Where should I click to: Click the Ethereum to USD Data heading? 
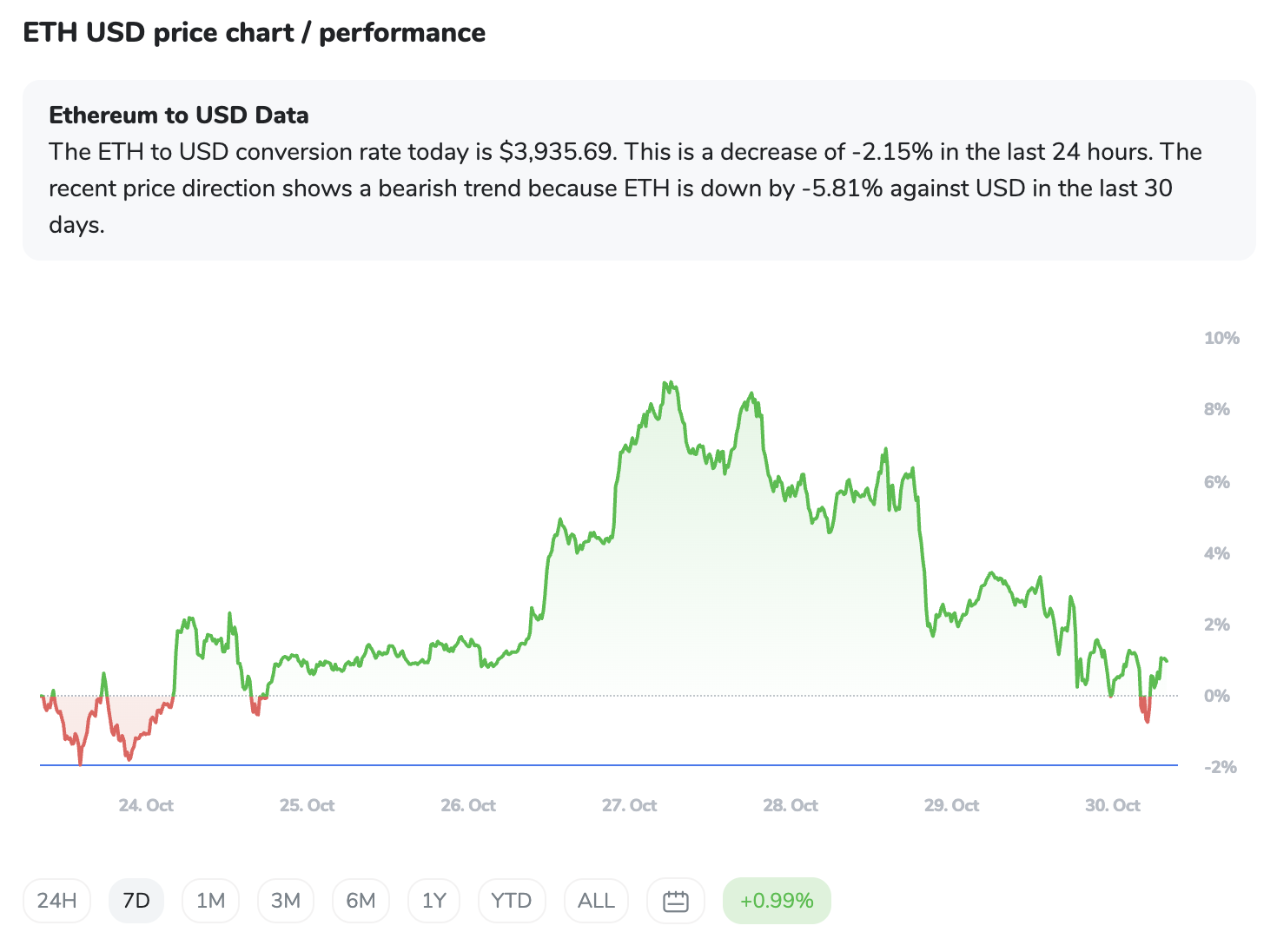coord(179,116)
